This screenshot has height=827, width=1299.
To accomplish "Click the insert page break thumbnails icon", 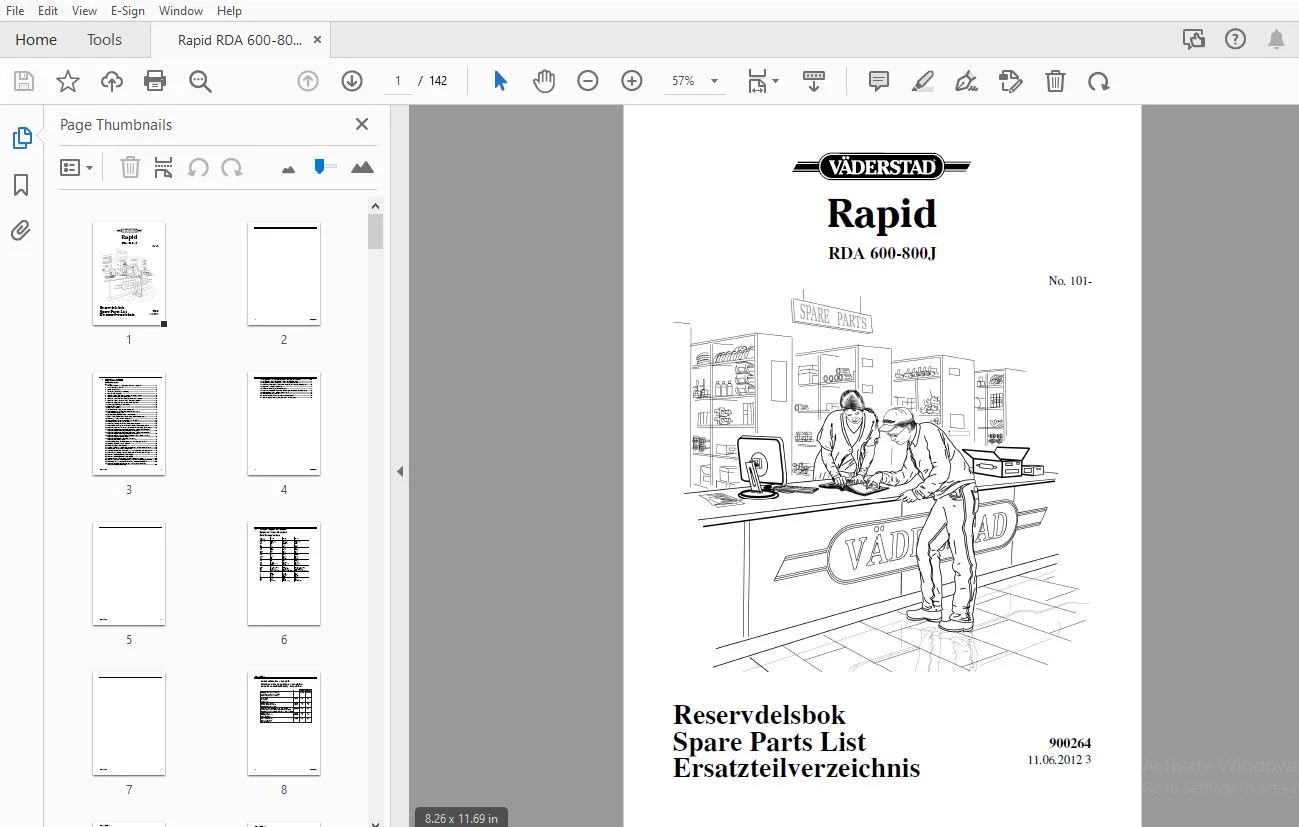I will tap(164, 168).
